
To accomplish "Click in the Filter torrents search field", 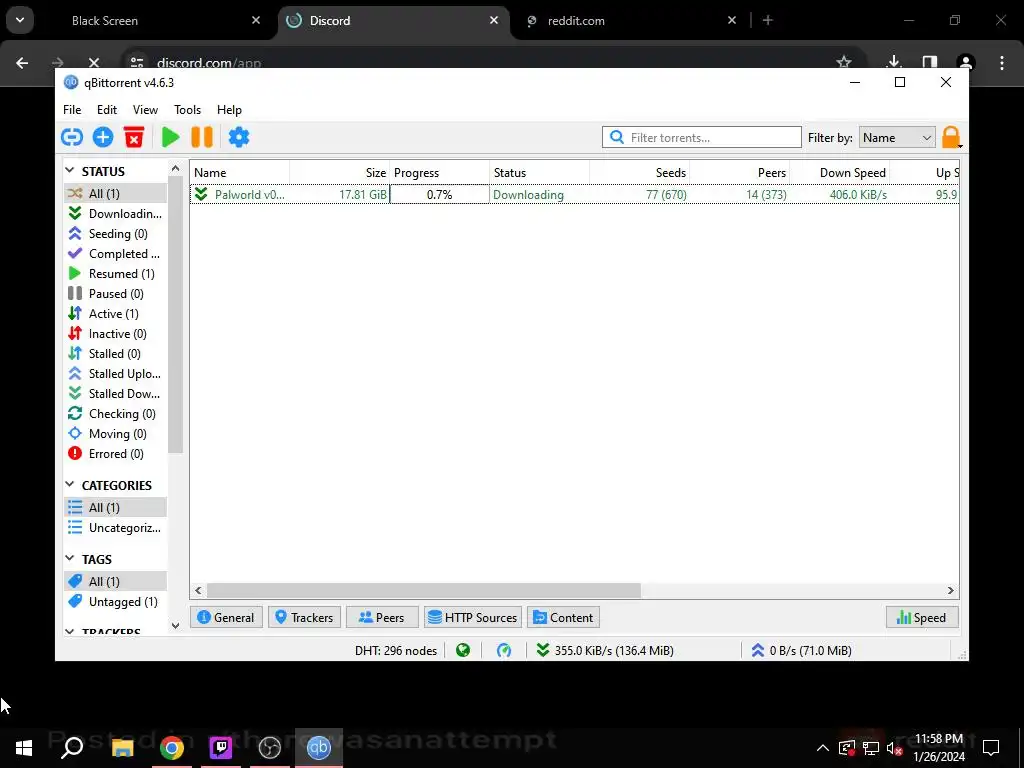I will [702, 137].
